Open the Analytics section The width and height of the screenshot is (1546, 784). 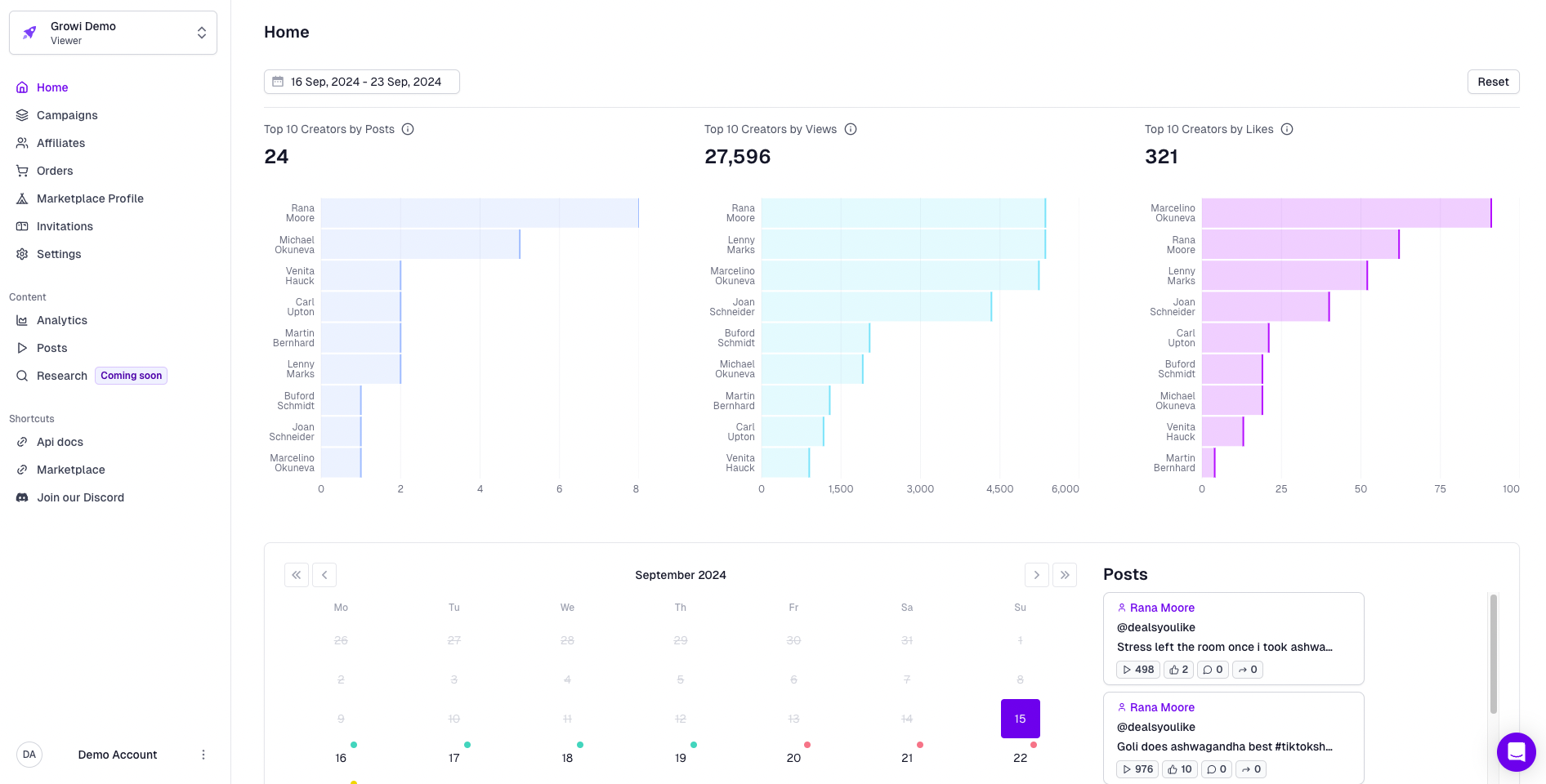click(62, 320)
